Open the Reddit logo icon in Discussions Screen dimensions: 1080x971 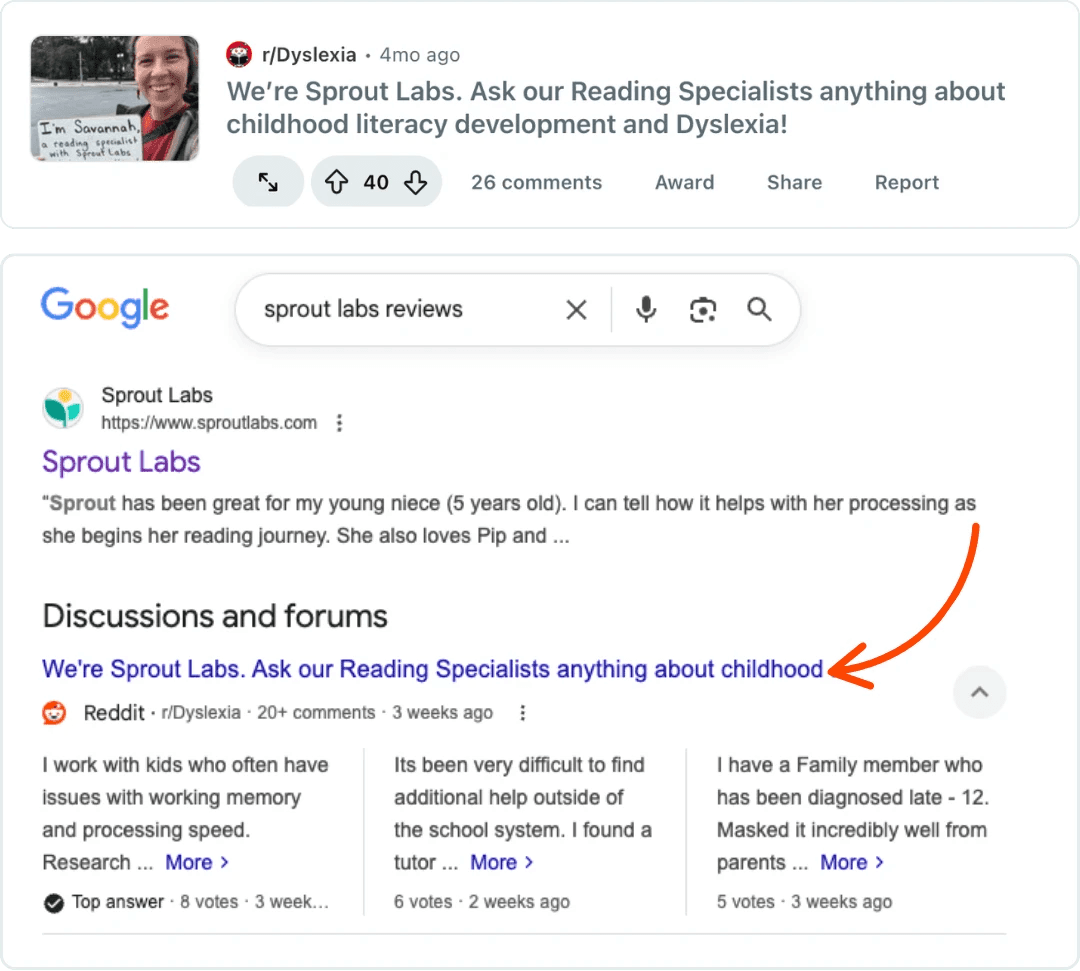click(x=54, y=713)
